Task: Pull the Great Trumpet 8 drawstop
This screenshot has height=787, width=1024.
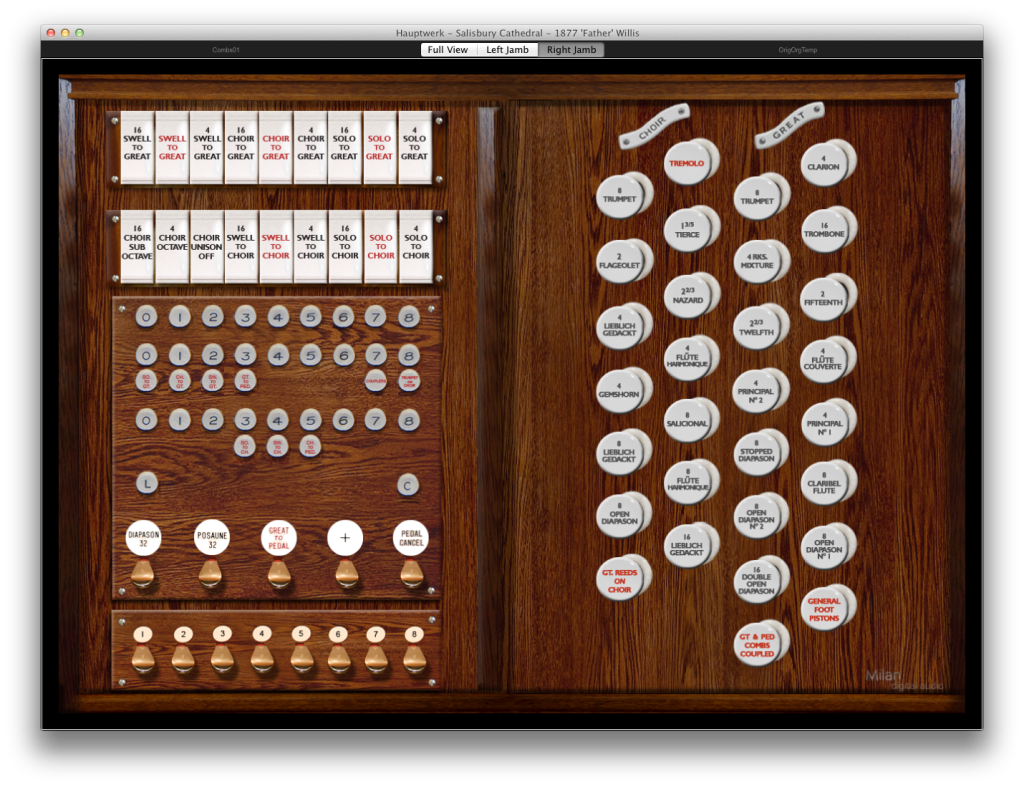Action: tap(757, 197)
